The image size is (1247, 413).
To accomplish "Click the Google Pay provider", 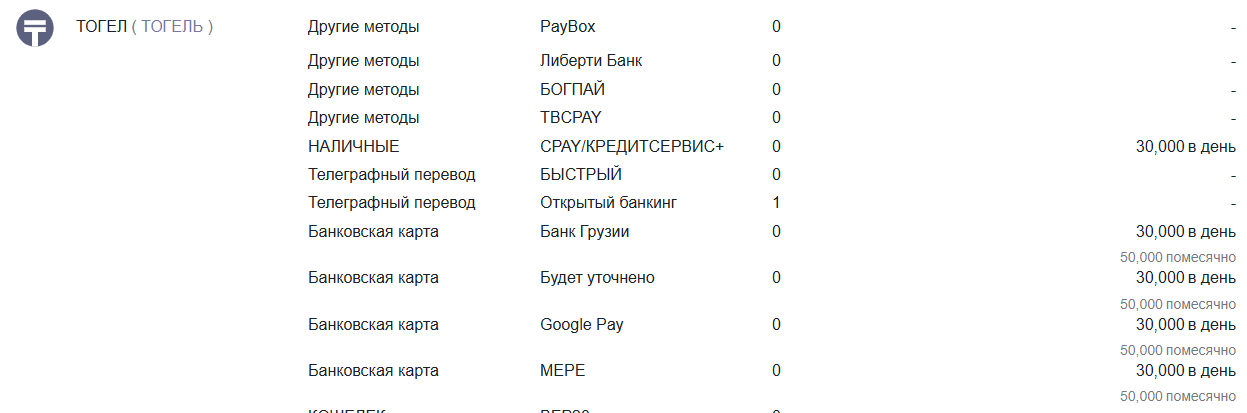I will [x=581, y=325].
